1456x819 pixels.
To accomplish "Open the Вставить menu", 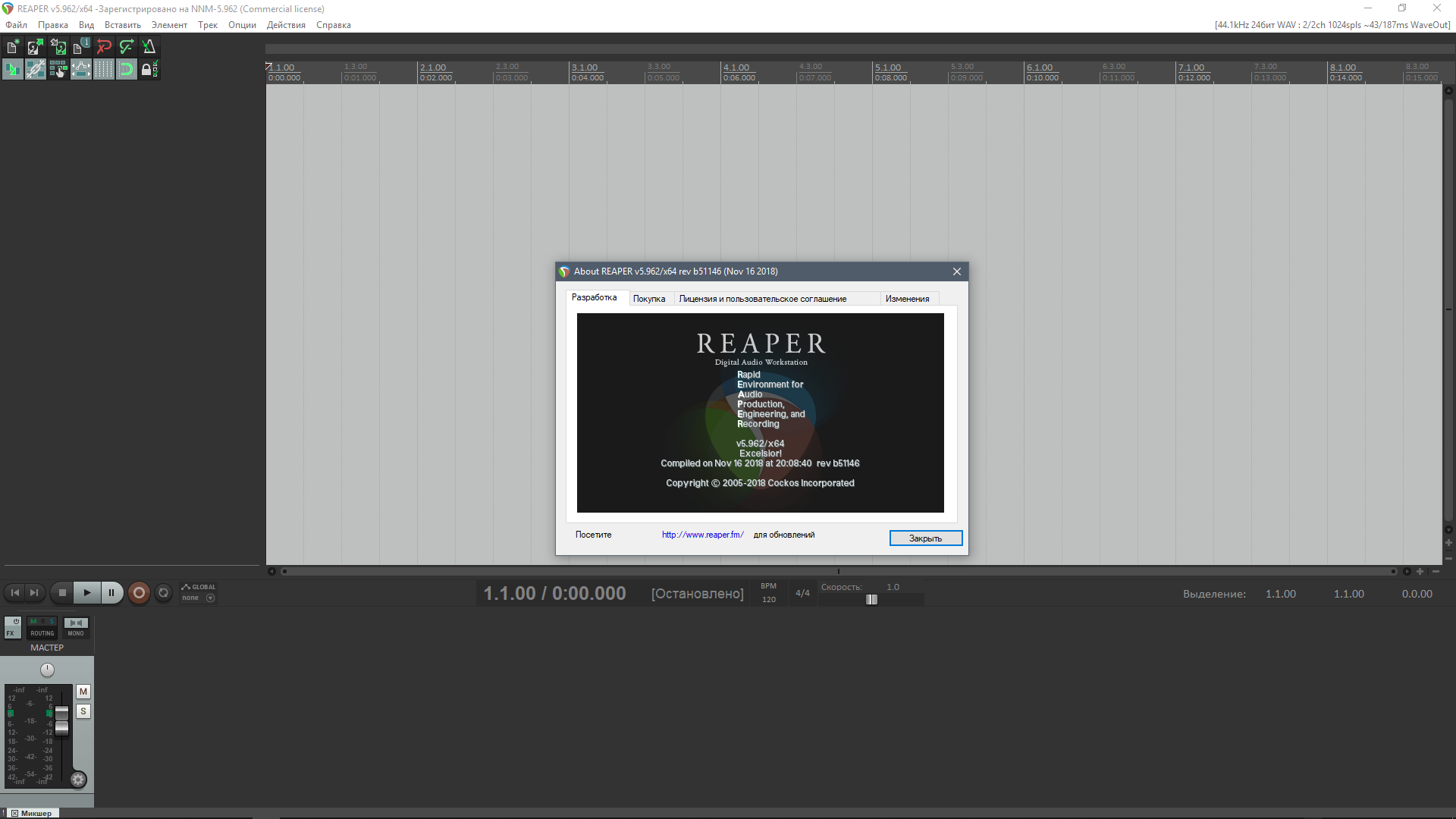I will (123, 25).
